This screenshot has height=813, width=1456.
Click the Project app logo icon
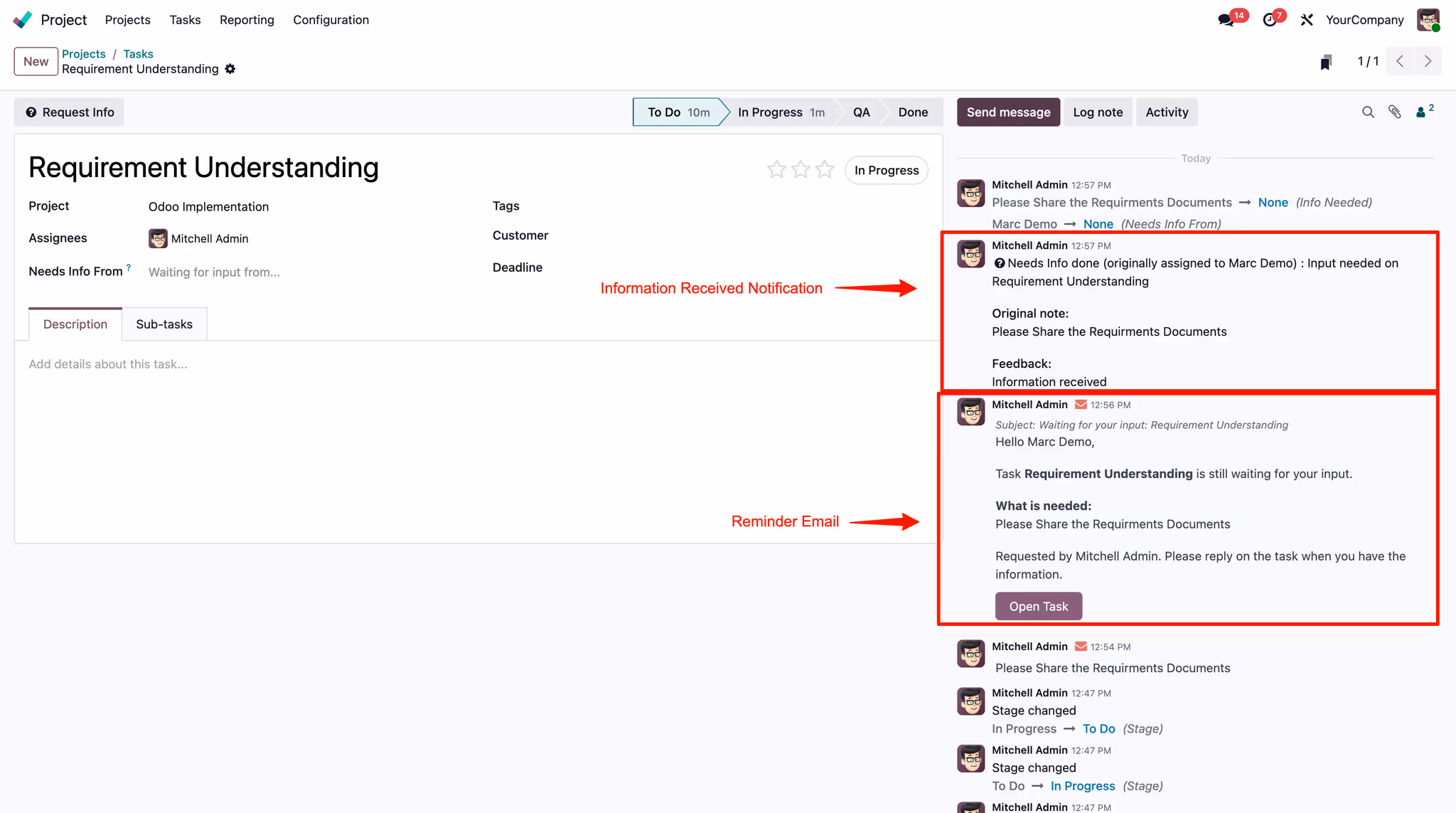click(23, 19)
